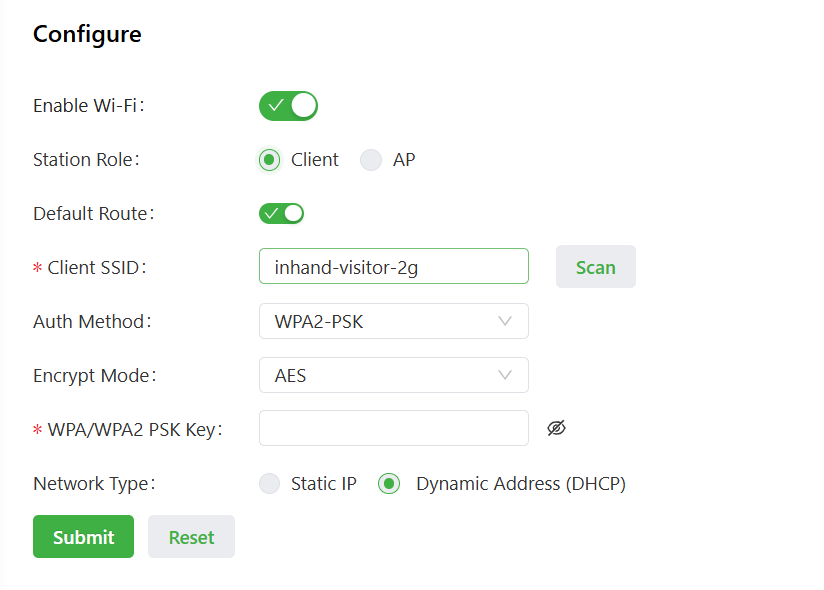
Task: Submit the Wi-Fi configuration
Action: (83, 537)
